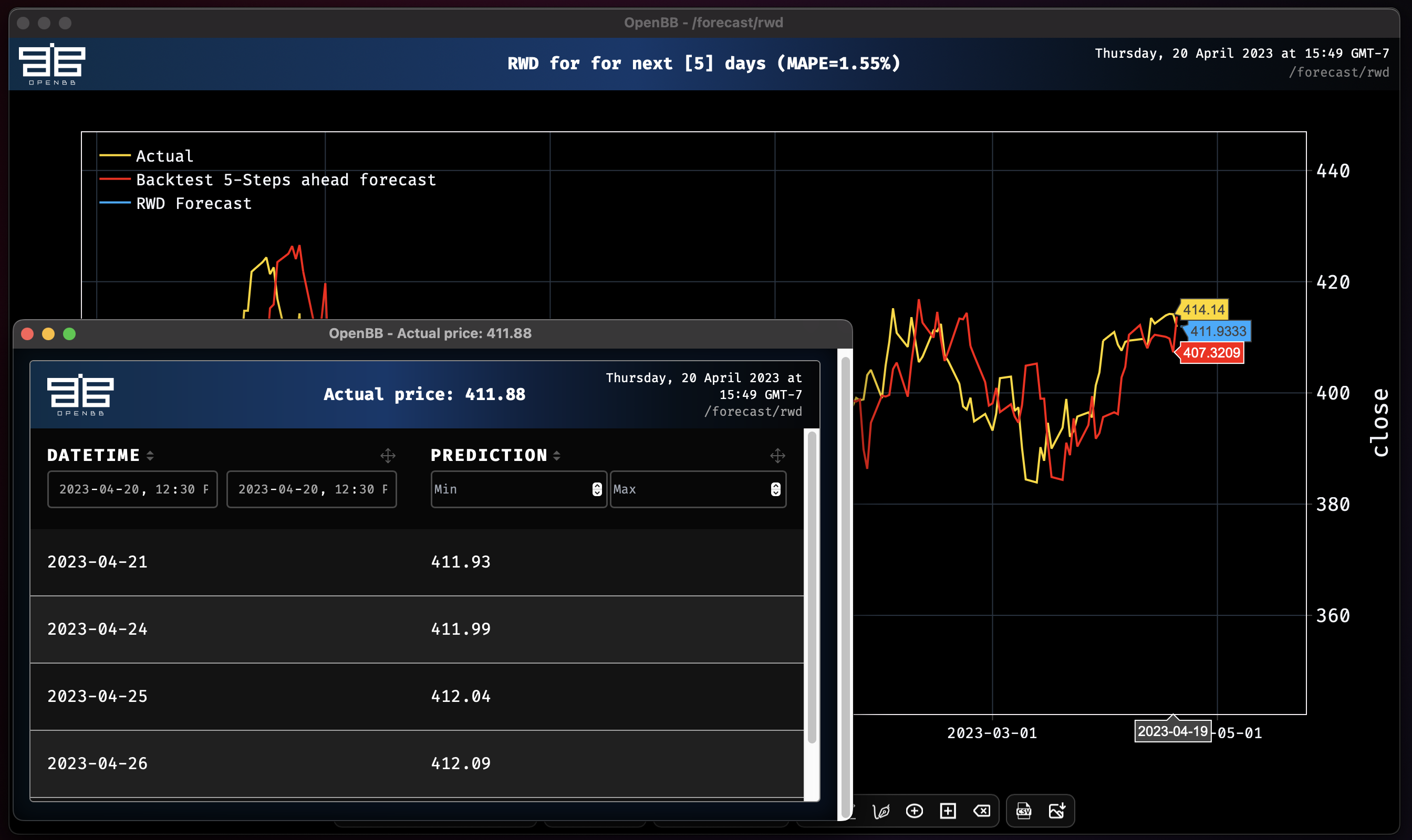Choose the draw rectangle tool
This screenshot has width=1412, height=840.
(948, 811)
